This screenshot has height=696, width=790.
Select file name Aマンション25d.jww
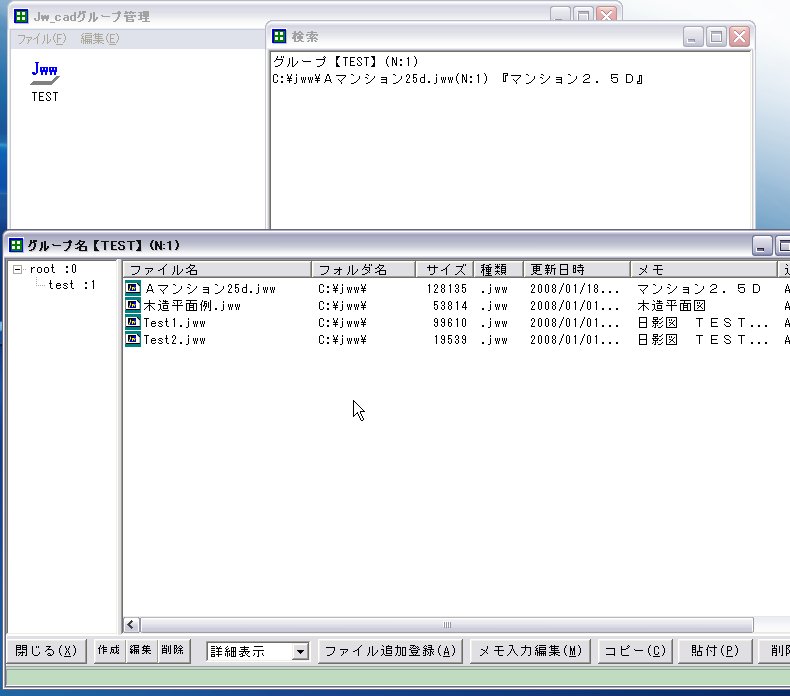[x=210, y=289]
